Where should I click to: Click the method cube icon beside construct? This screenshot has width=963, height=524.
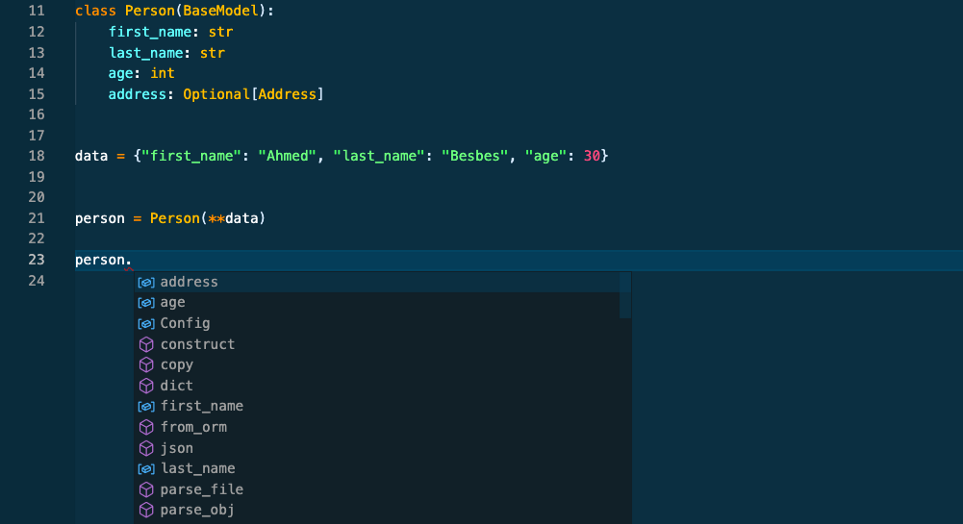click(x=146, y=344)
